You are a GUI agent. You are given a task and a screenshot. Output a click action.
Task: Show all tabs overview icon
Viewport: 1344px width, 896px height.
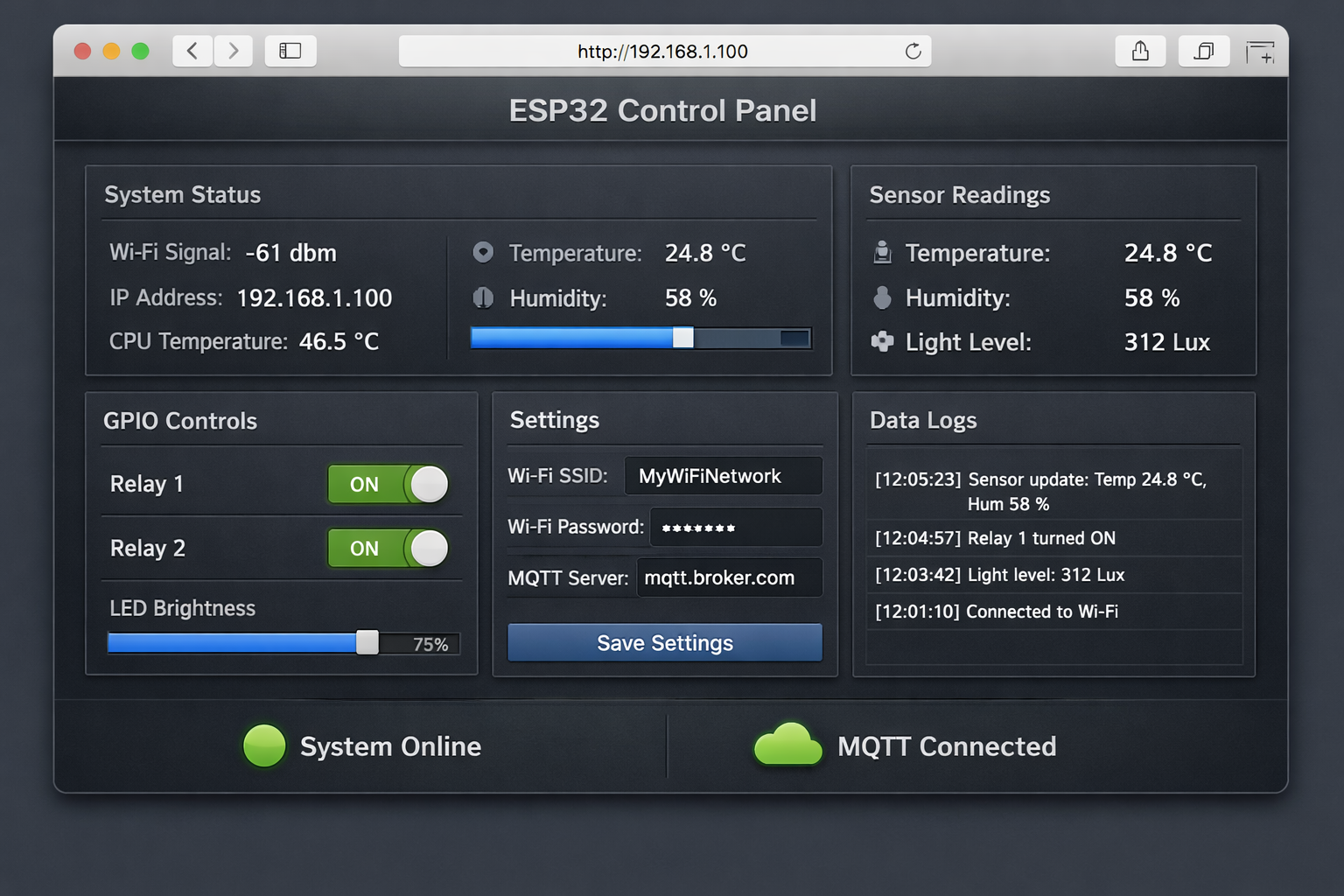[1204, 51]
